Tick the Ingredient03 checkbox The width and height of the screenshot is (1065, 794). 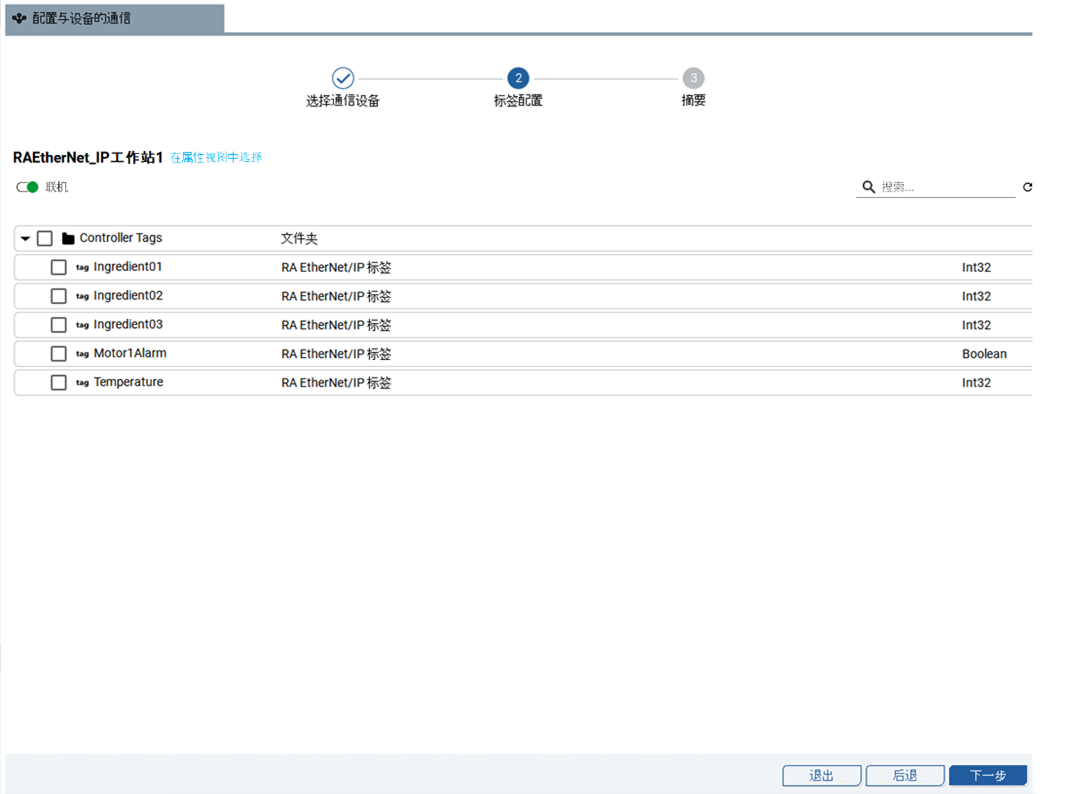click(x=59, y=325)
